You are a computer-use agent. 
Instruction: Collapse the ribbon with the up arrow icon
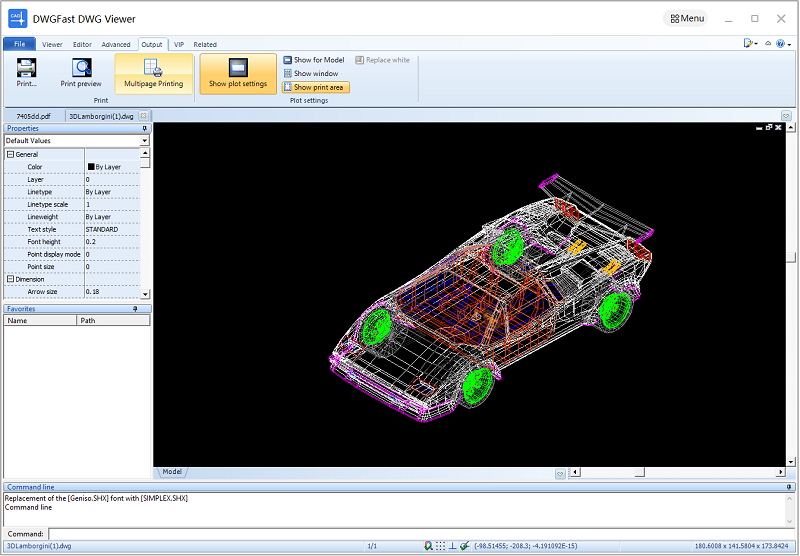(768, 44)
